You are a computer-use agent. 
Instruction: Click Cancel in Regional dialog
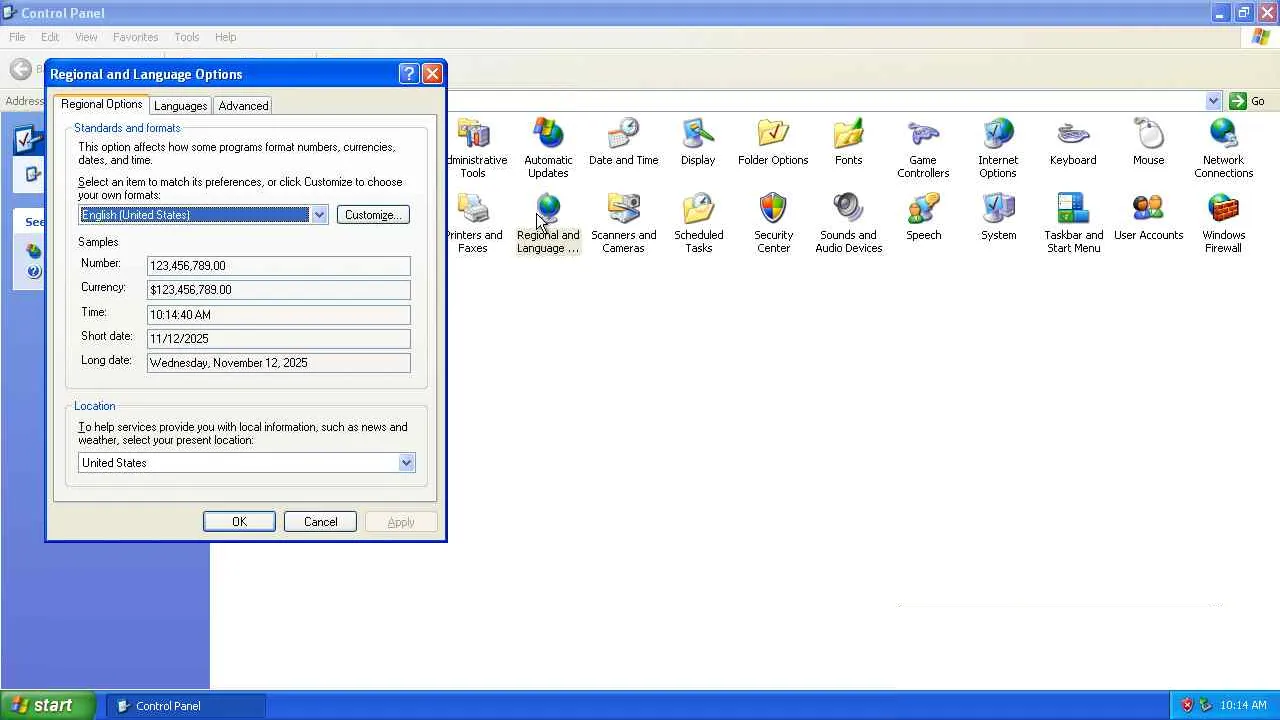[x=320, y=522]
